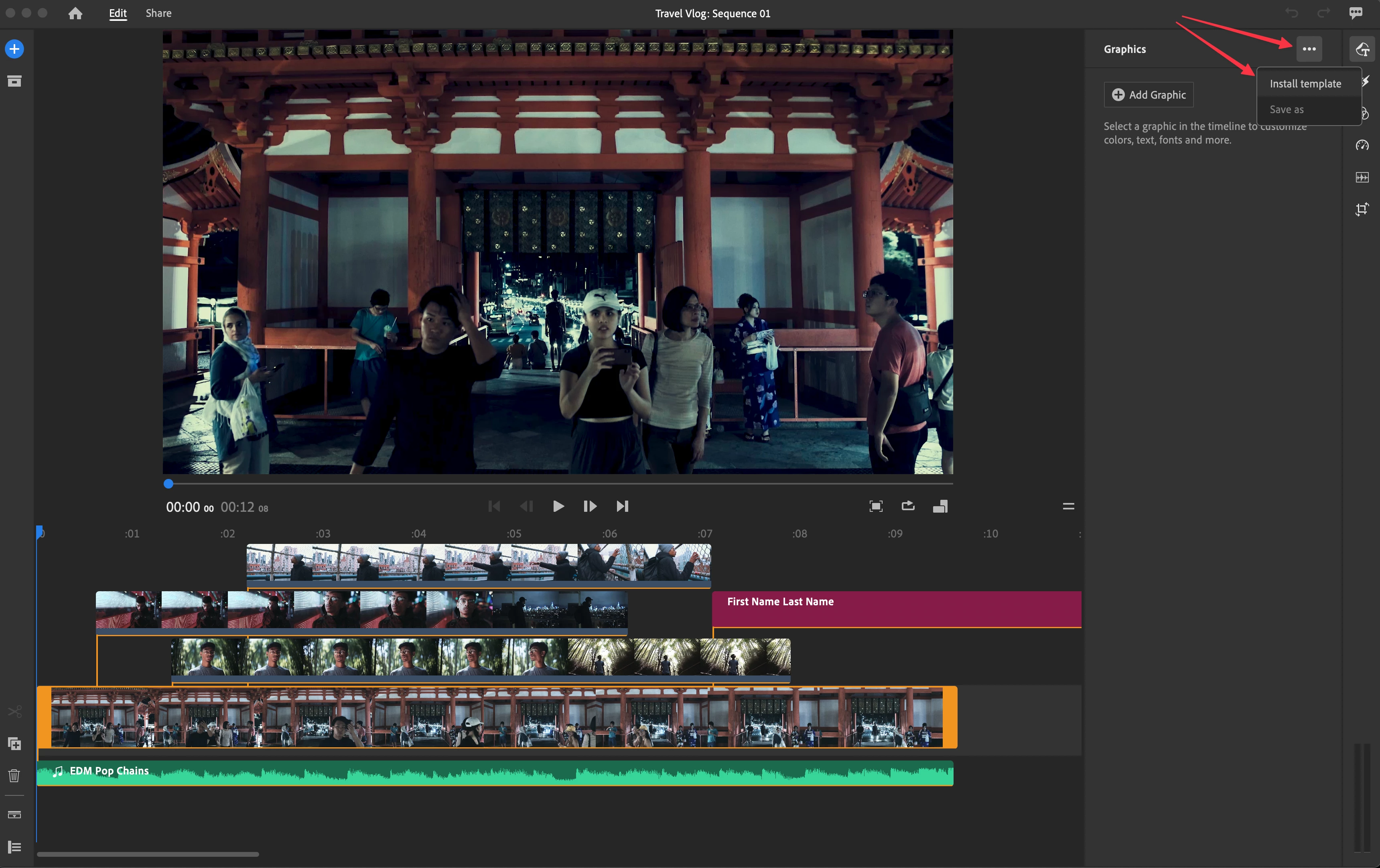Expand the control tracks button
1380x868 pixels.
tap(14, 847)
